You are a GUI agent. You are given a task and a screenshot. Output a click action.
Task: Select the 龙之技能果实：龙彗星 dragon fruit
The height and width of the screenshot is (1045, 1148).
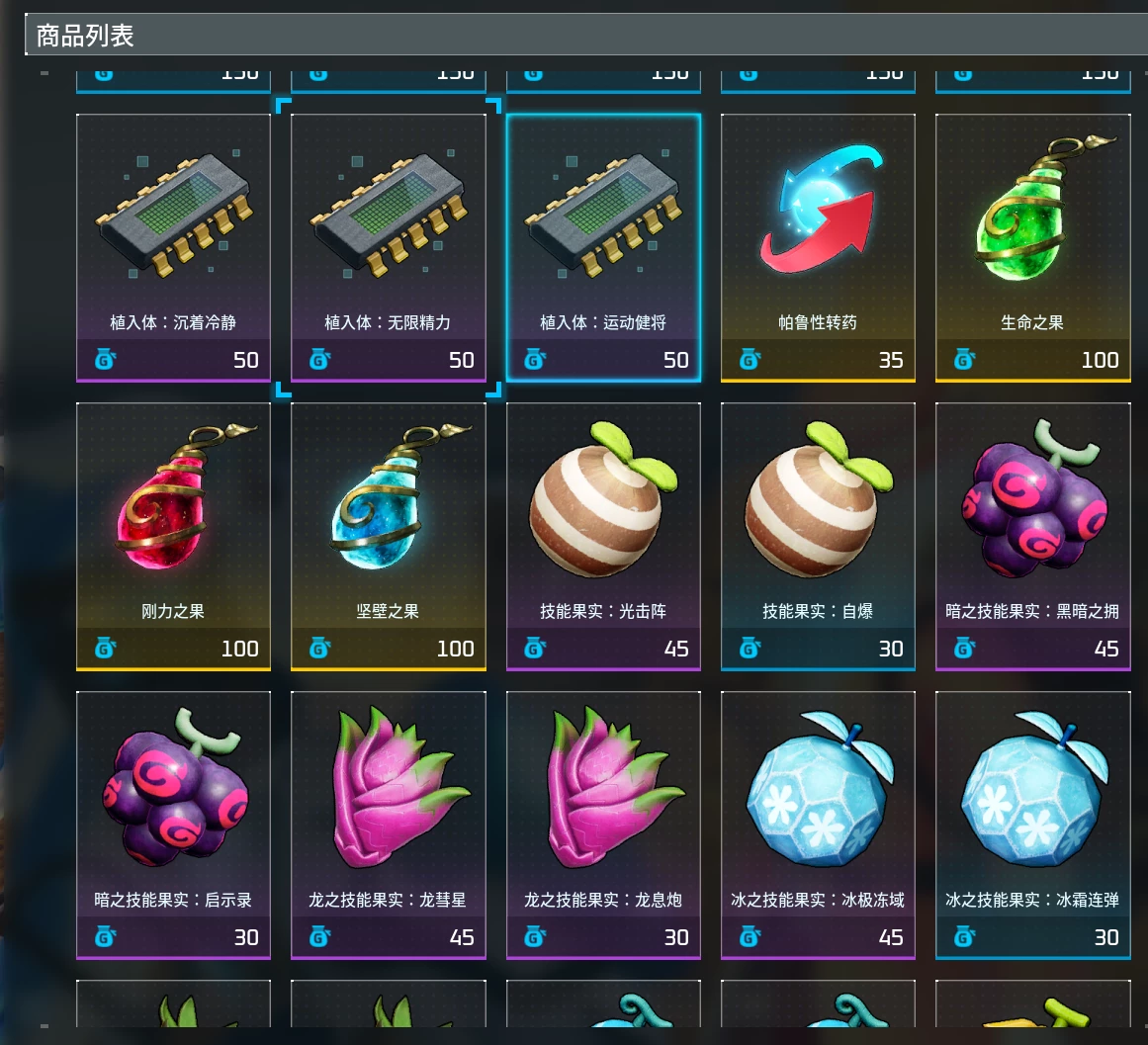[388, 825]
